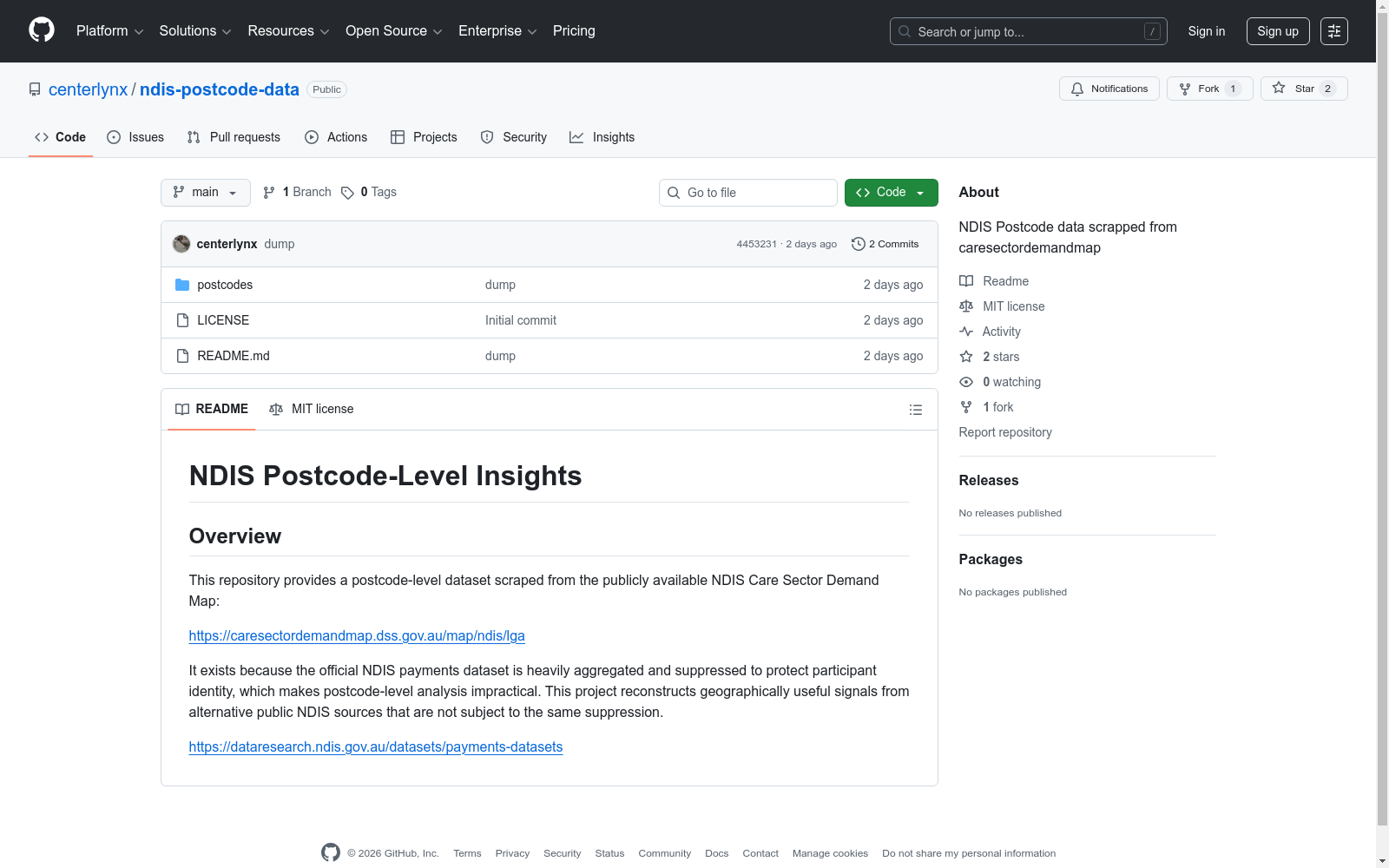Click the repository icon beside centerlynx
The image size is (1389, 868).
[x=35, y=89]
